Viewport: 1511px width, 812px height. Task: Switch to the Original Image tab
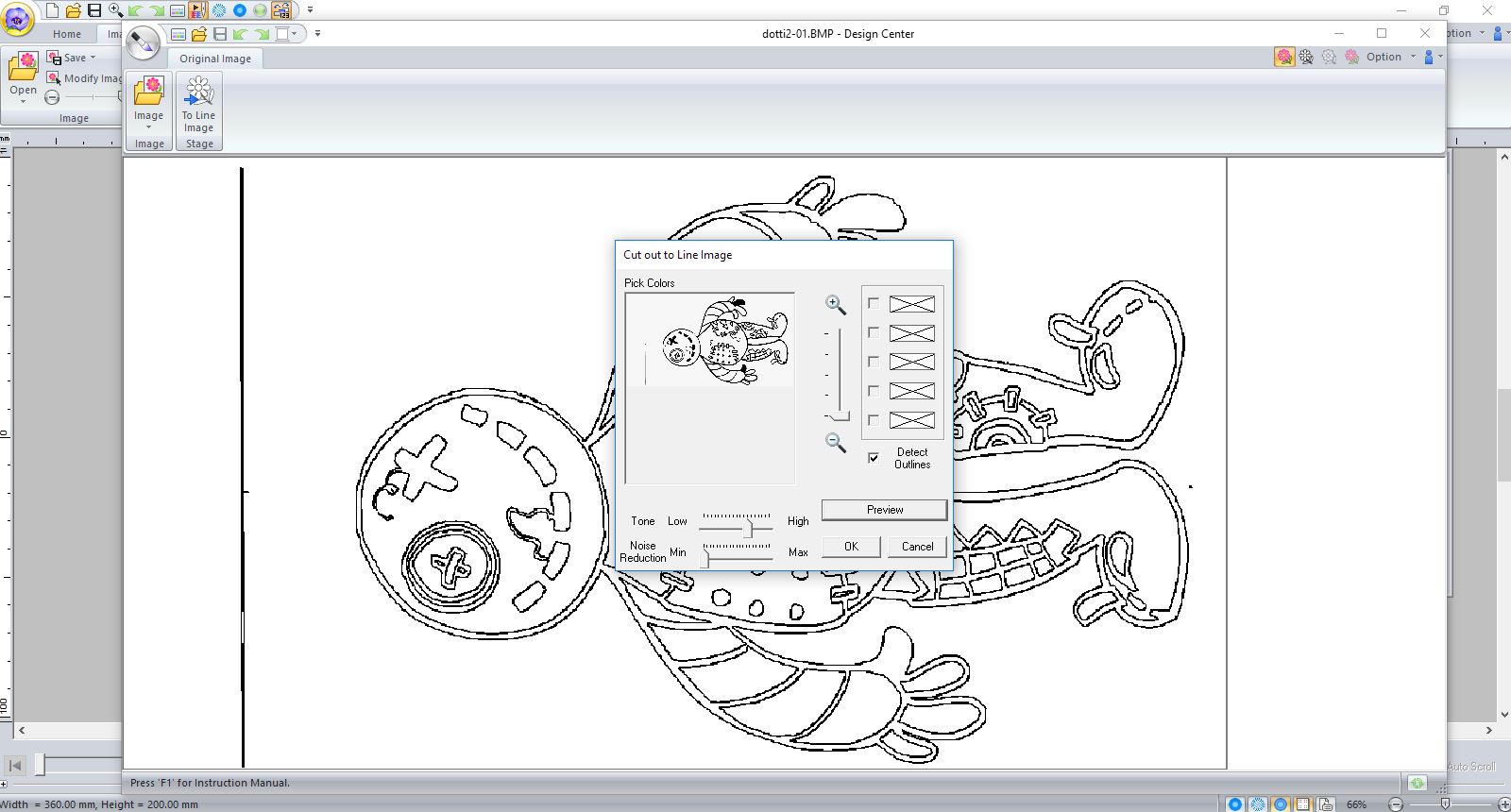pos(215,59)
